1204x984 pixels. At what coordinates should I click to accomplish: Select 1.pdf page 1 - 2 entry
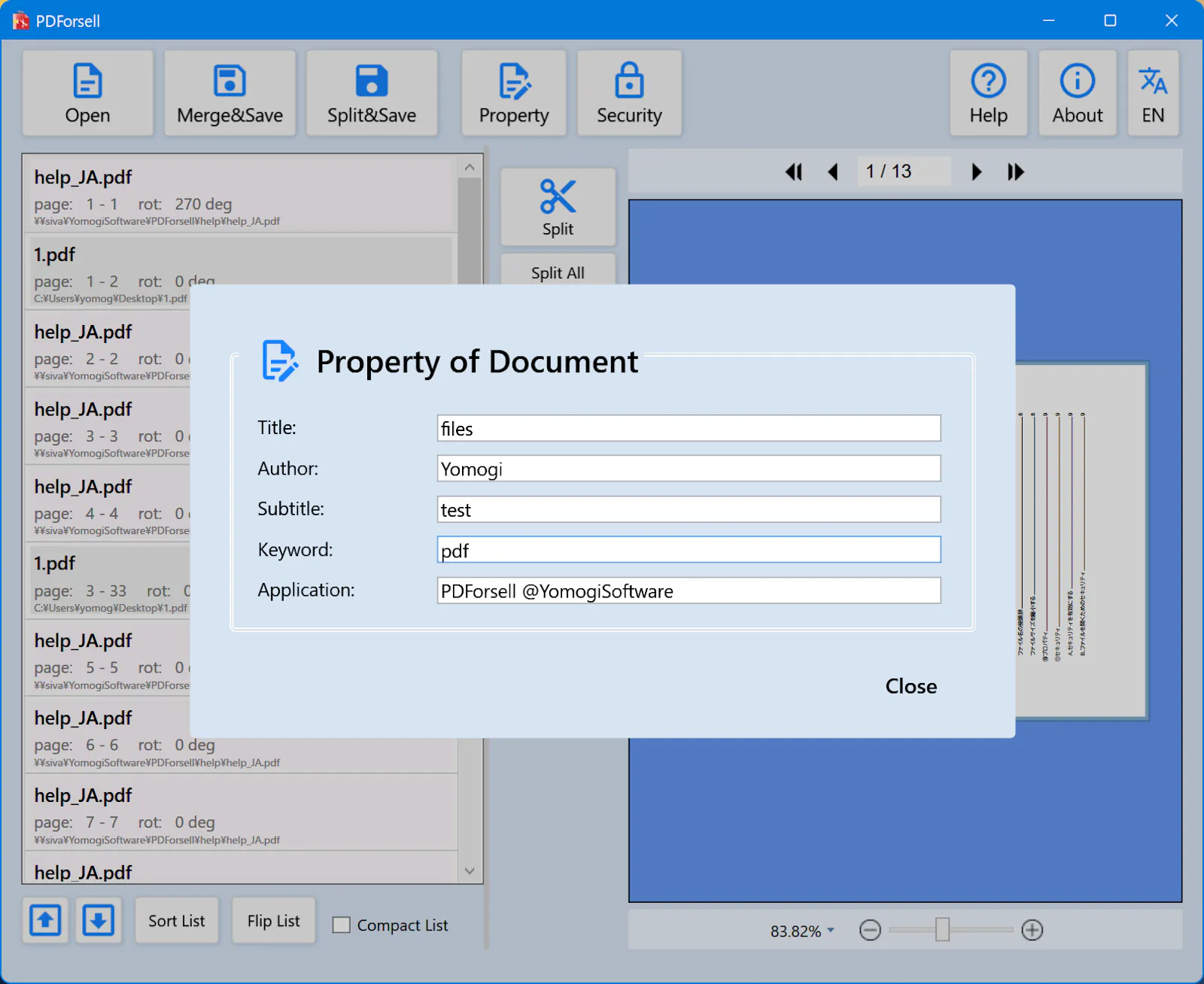click(241, 260)
